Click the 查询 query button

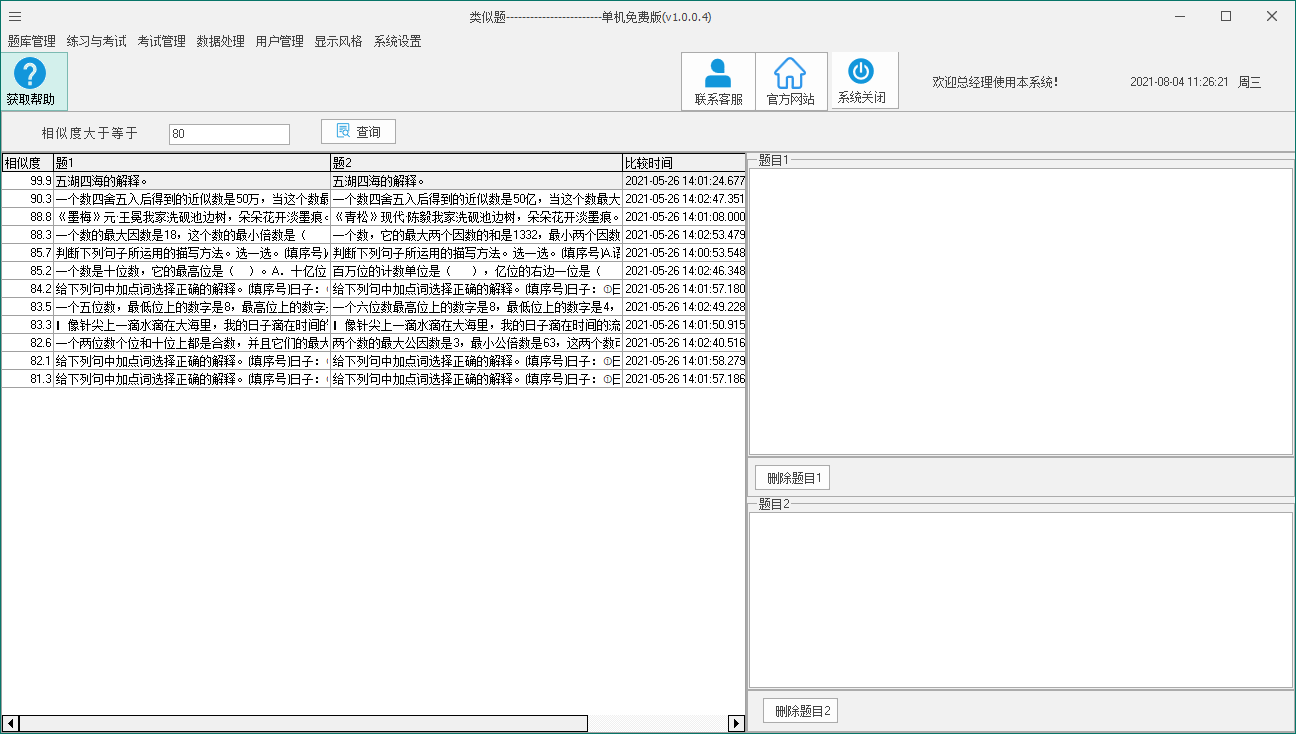(x=357, y=131)
